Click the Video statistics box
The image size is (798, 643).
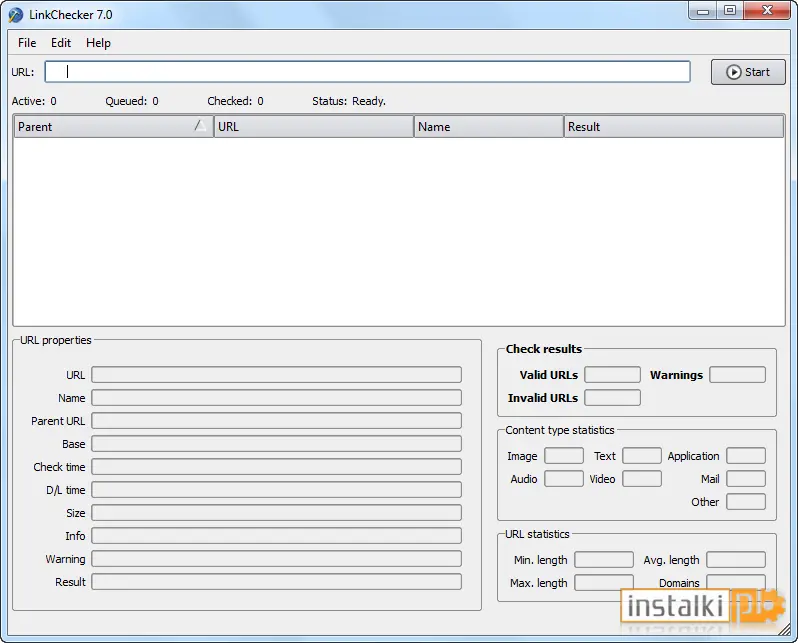(x=642, y=479)
